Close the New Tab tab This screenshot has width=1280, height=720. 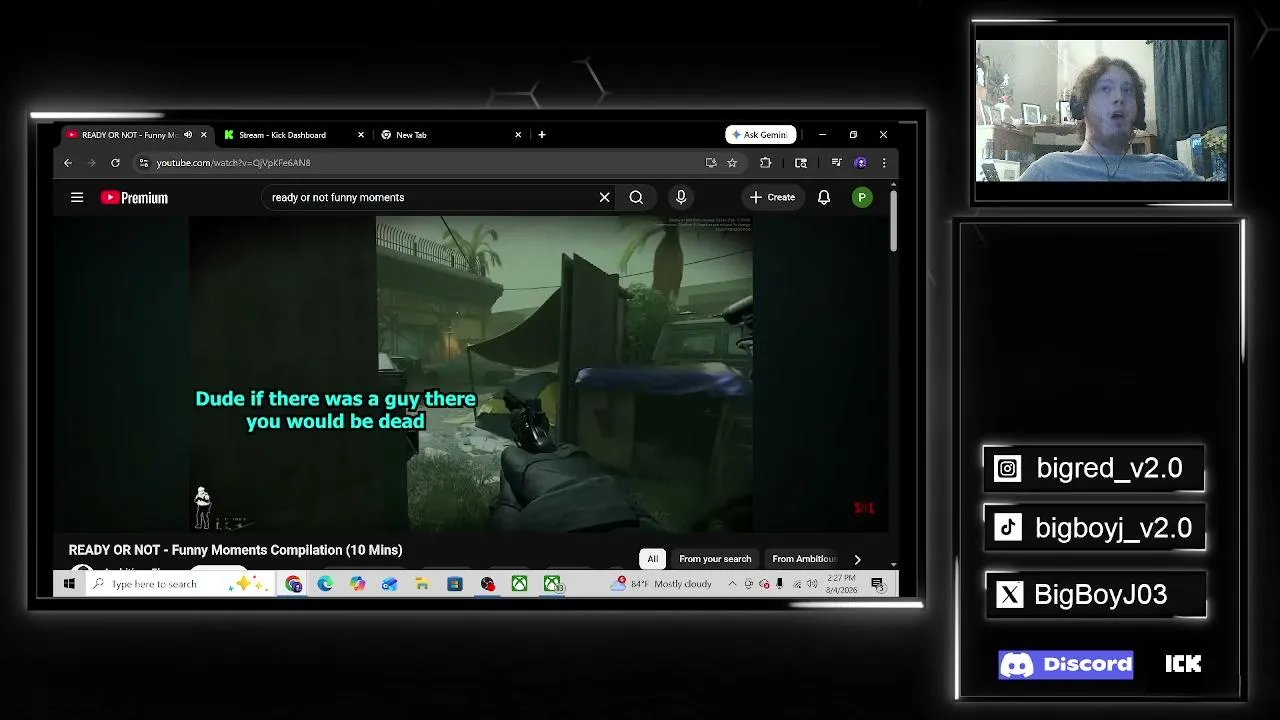point(518,135)
